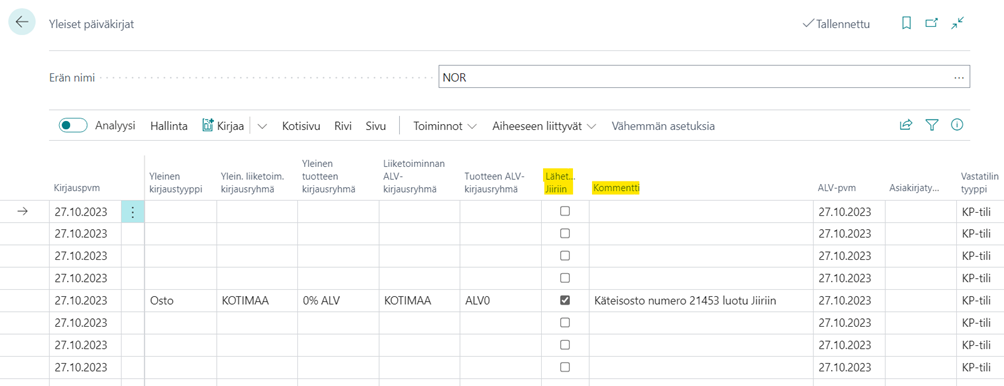Click KOTIMAA under Liiketoiminnan ALV-kirjausryhmä
The image size is (1004, 386).
point(419,301)
